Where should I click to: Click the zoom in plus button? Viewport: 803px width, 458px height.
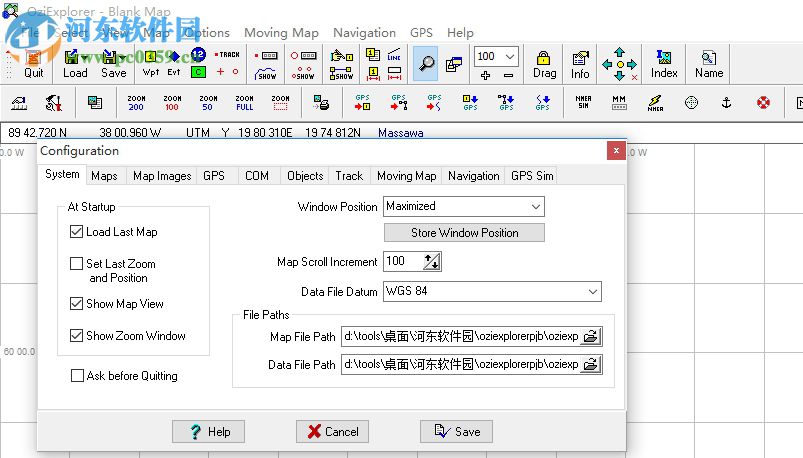click(485, 75)
